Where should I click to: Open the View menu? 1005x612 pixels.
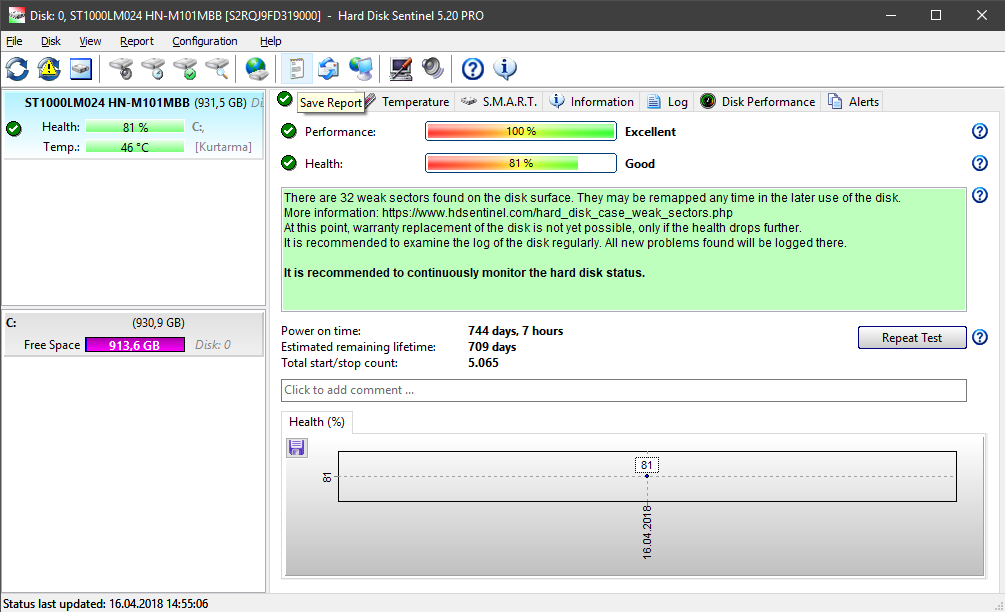coord(90,41)
